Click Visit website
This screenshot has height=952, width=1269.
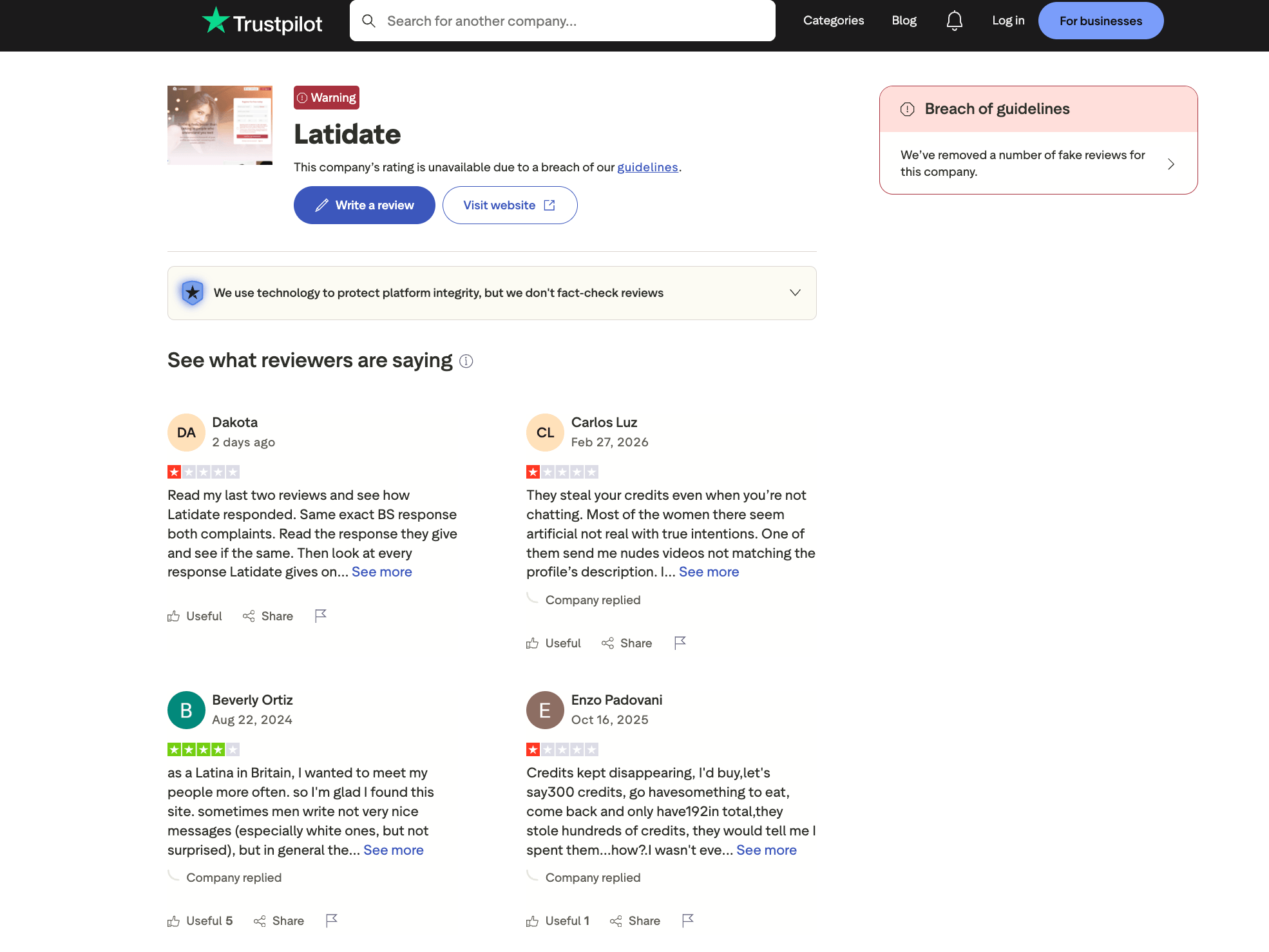coord(510,205)
